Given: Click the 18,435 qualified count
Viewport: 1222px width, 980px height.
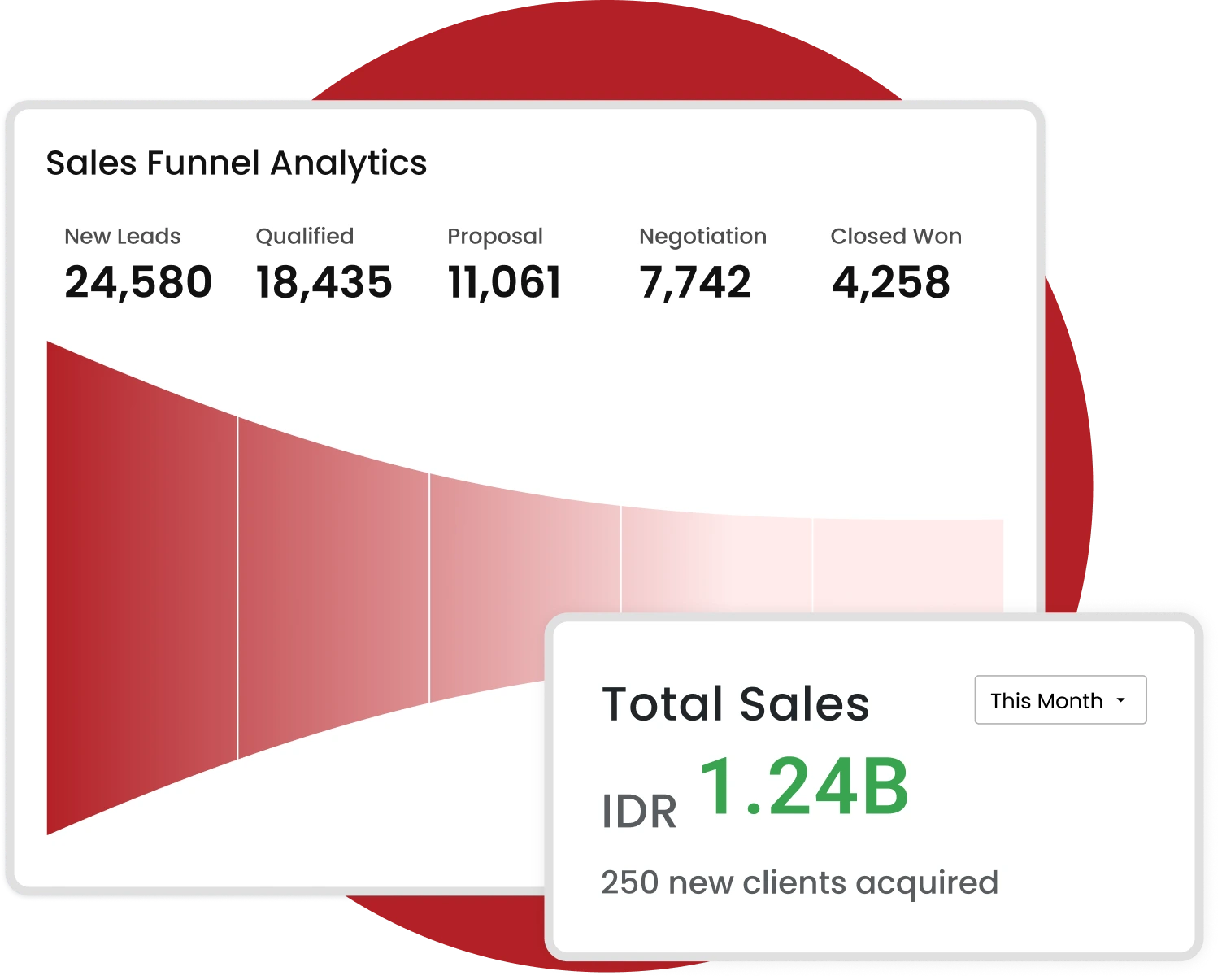Looking at the screenshot, I should pos(324,282).
